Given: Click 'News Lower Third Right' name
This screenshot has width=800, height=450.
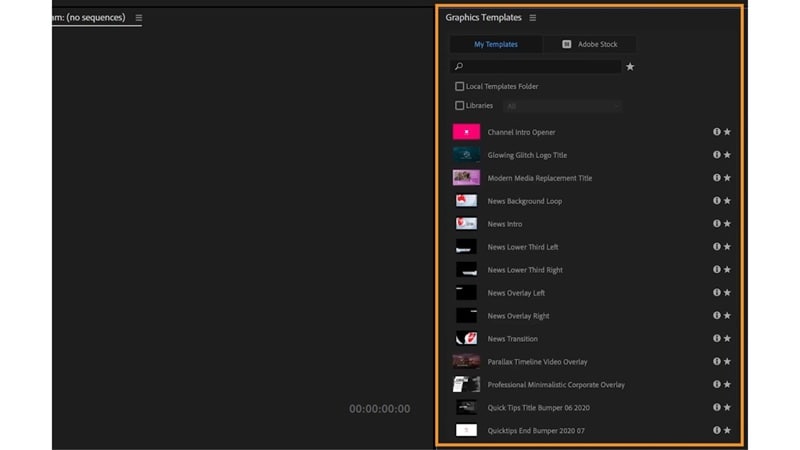Looking at the screenshot, I should point(525,270).
